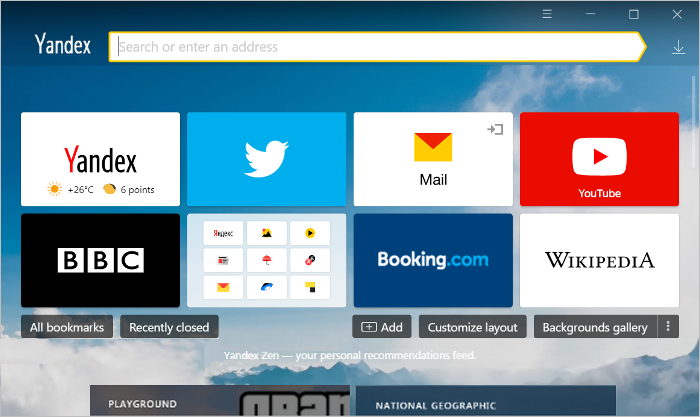
Task: Maximize the browser window
Action: 633,14
